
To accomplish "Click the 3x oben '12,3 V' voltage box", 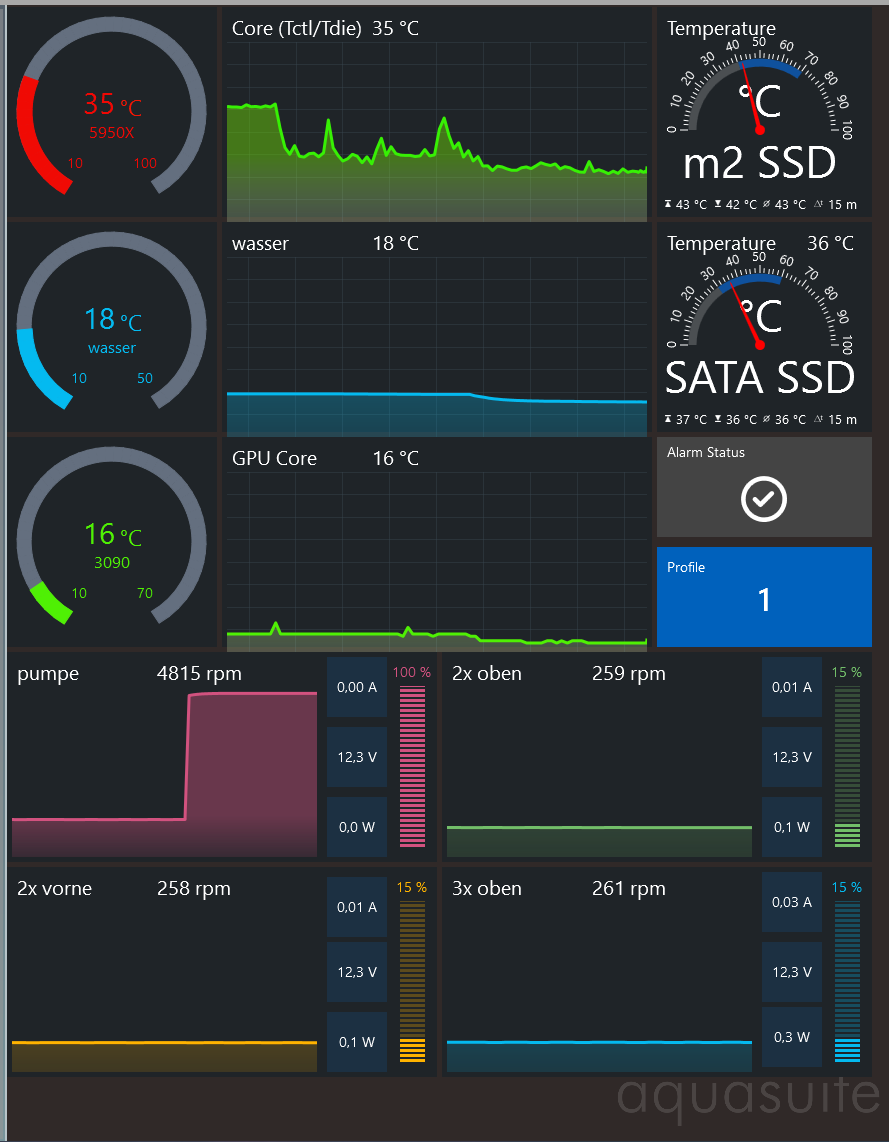I will [792, 972].
